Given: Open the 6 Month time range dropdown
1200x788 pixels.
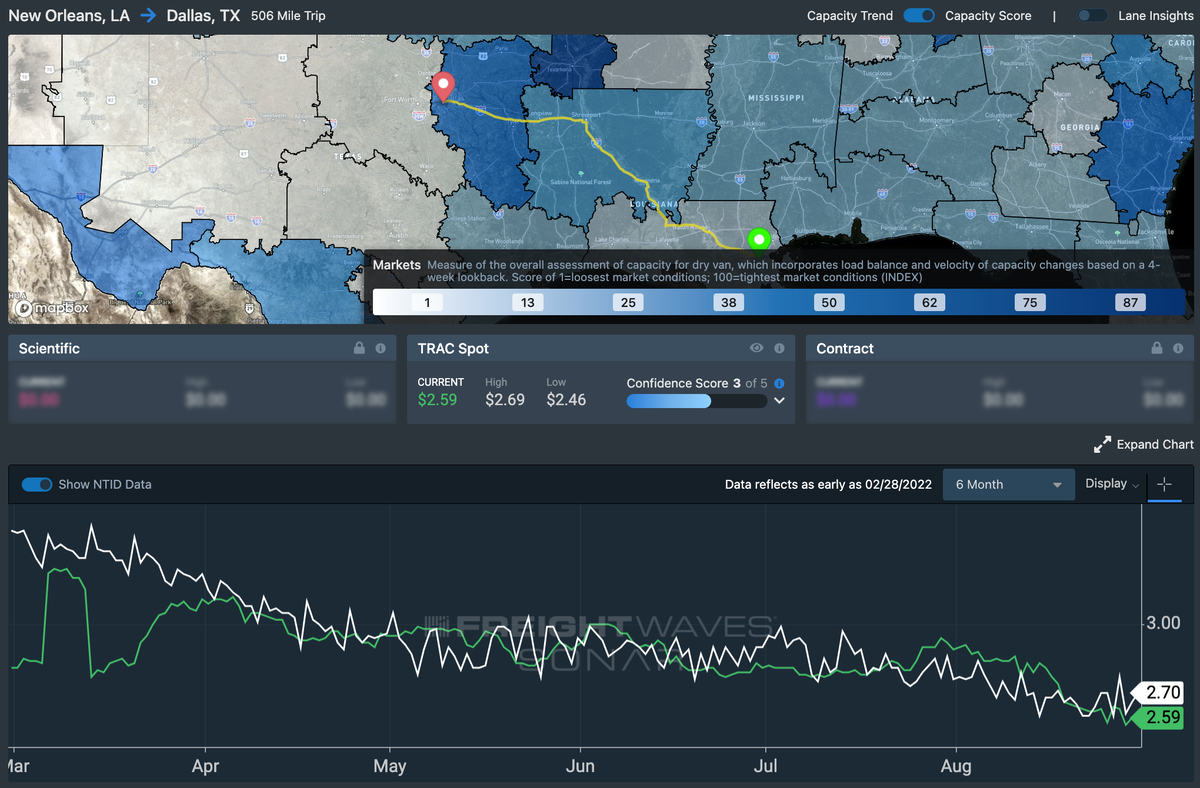Looking at the screenshot, I should click(1009, 484).
